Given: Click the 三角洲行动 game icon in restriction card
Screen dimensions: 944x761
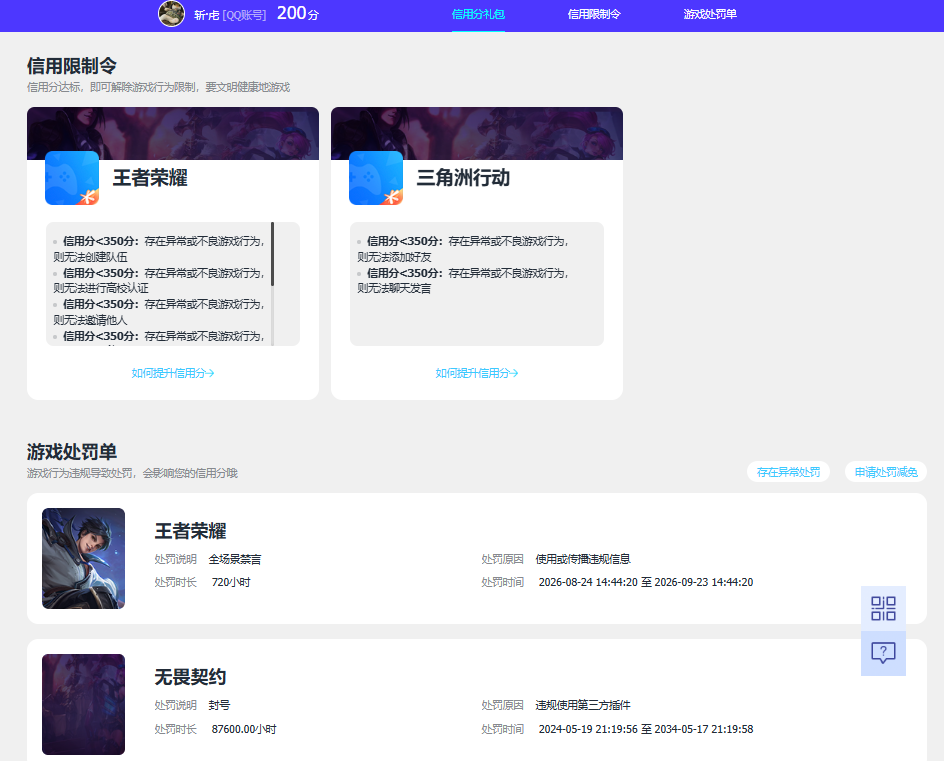Looking at the screenshot, I should click(376, 178).
